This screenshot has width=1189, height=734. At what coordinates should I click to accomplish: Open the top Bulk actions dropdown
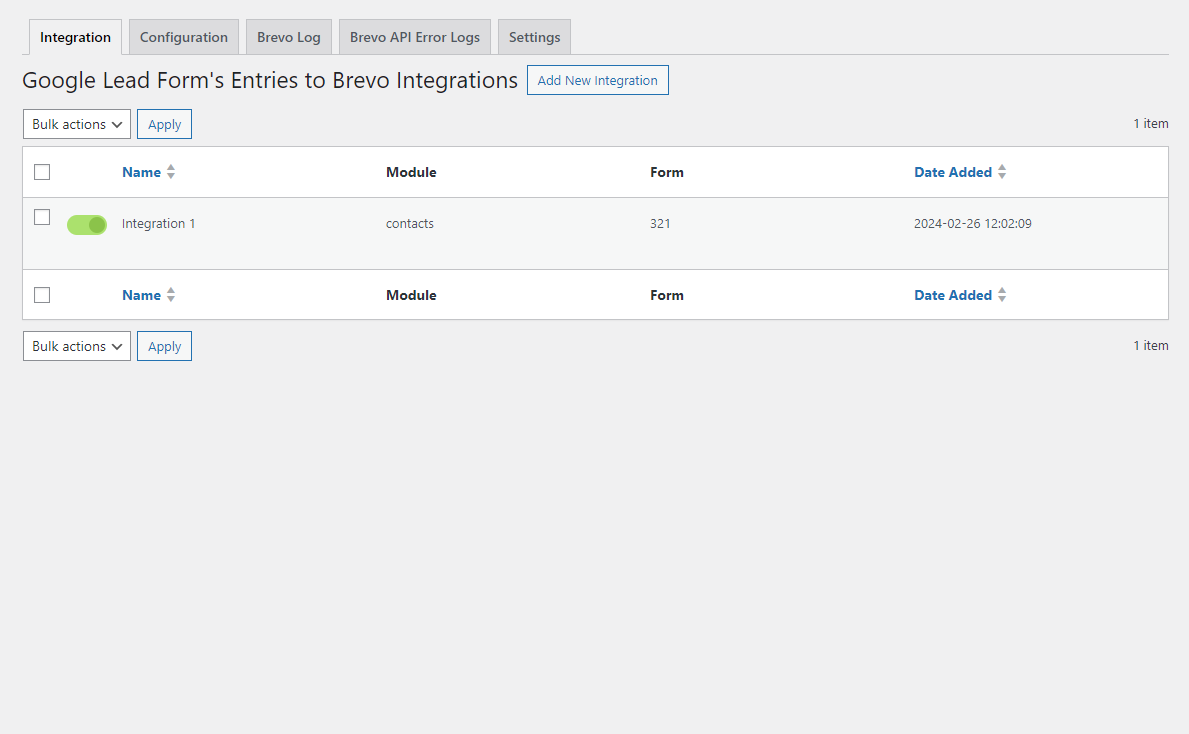tap(77, 124)
